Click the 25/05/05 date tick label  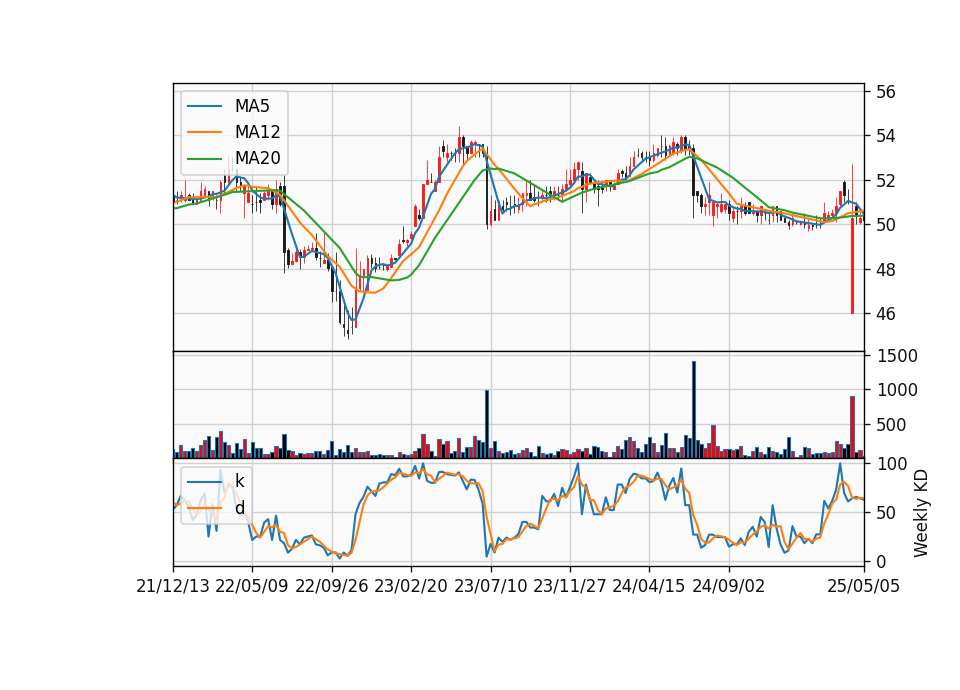click(x=864, y=587)
